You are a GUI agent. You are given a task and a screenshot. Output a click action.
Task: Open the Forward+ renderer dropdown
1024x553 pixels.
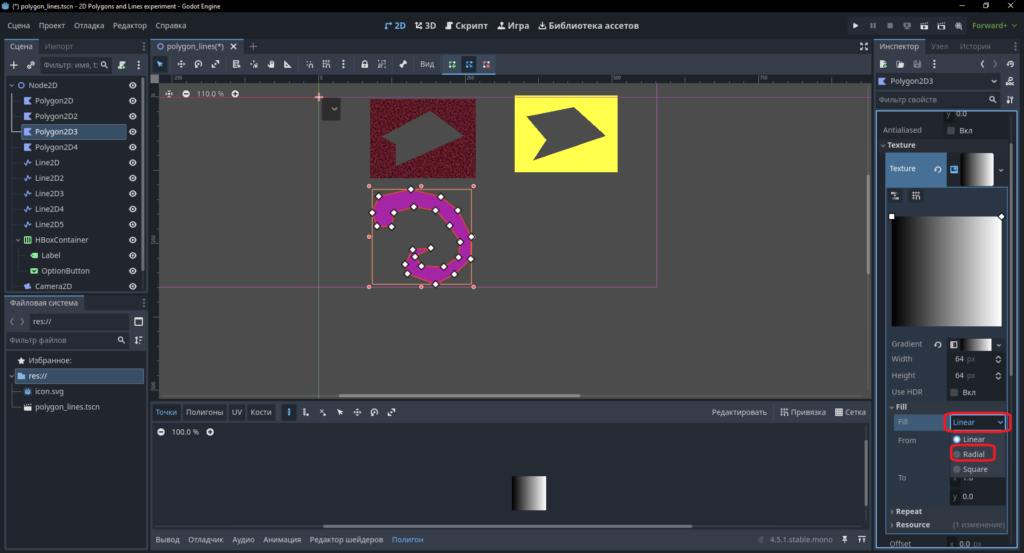tap(993, 25)
